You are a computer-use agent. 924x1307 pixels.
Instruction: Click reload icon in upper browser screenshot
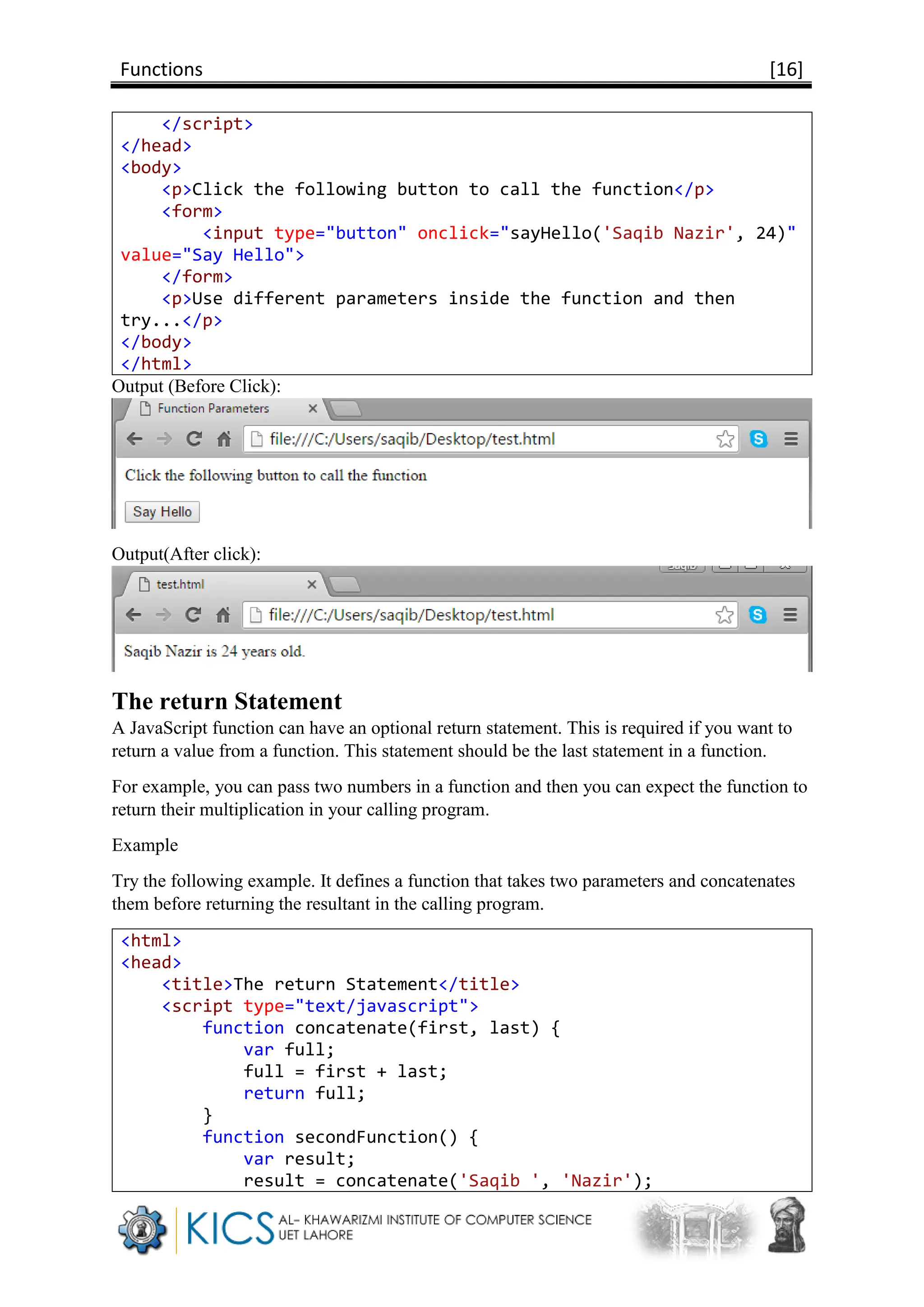(x=194, y=439)
